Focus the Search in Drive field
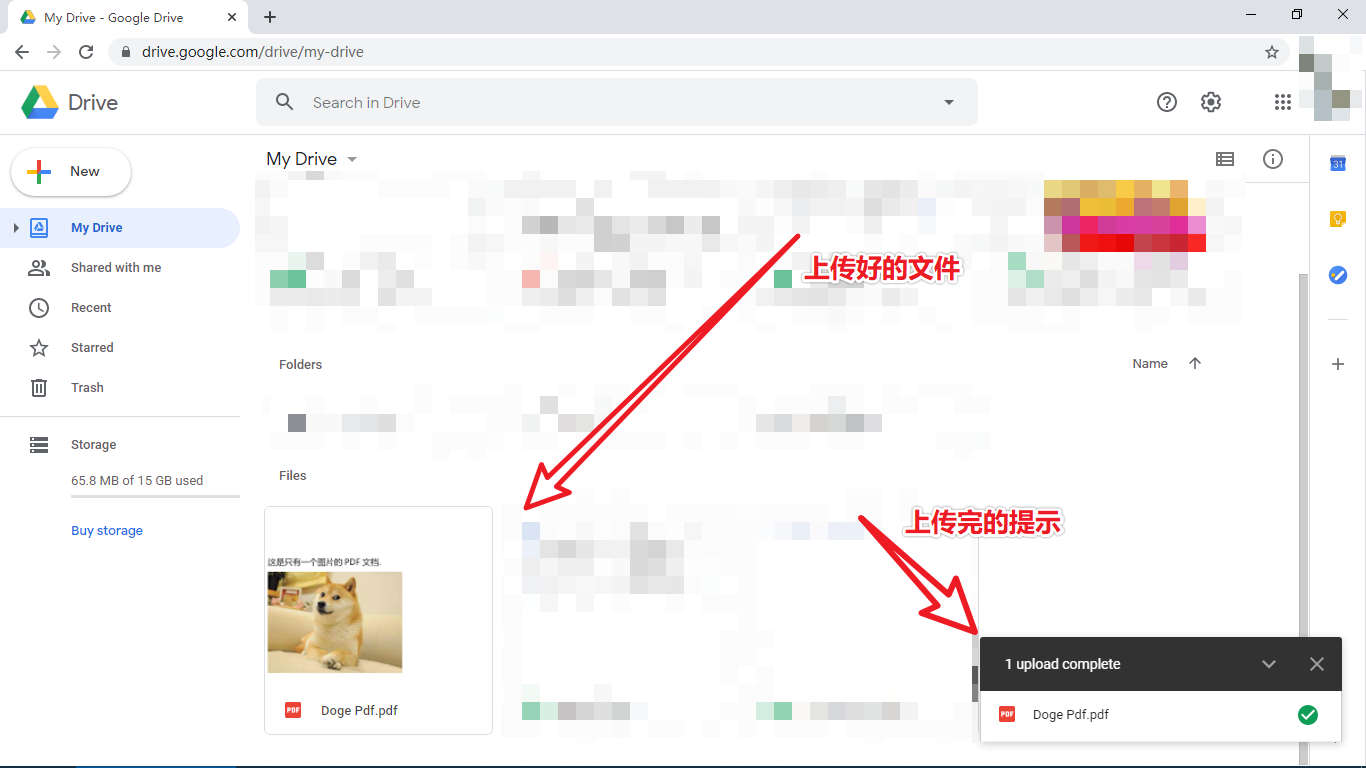The height and width of the screenshot is (768, 1366). point(616,102)
